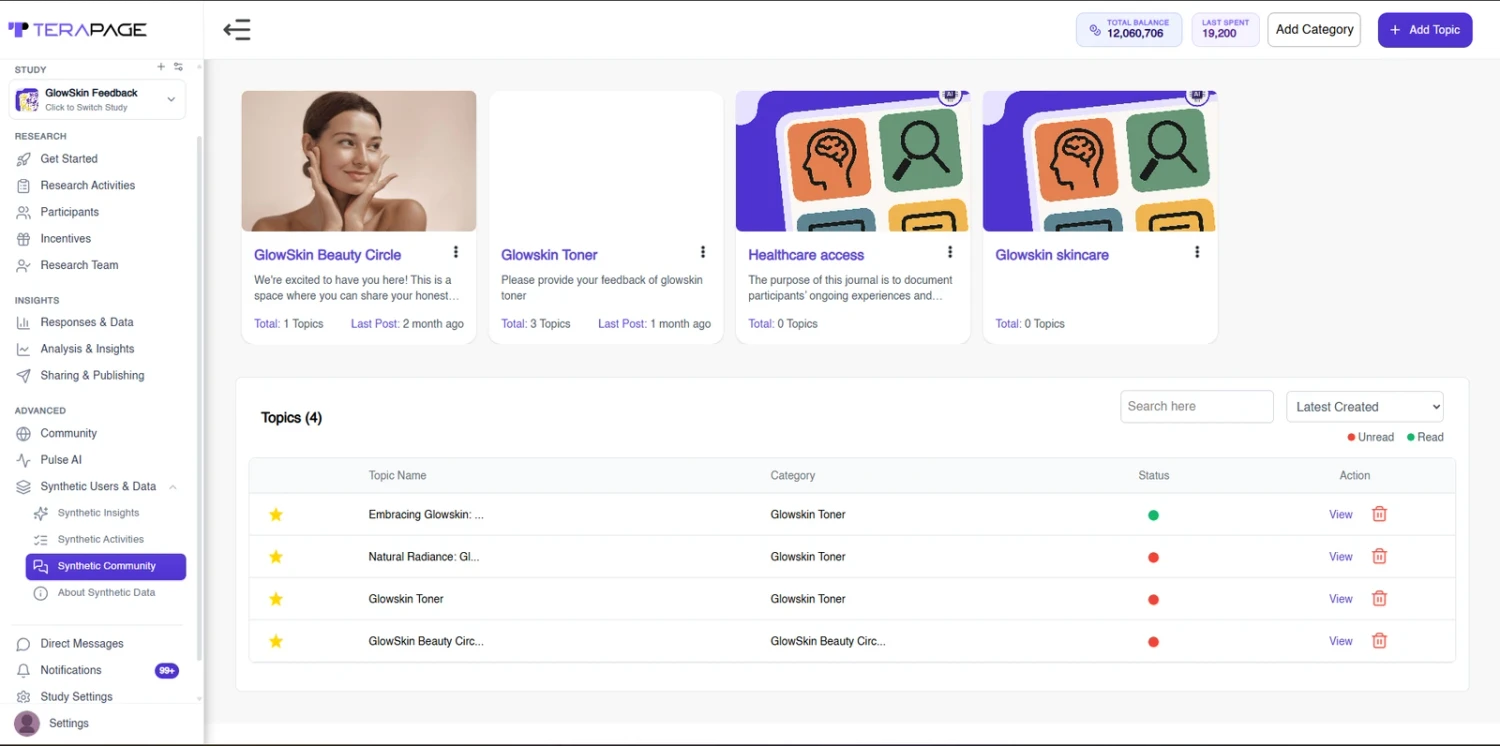Open the study filter sliders icon
This screenshot has width=1500, height=746.
pos(178,67)
